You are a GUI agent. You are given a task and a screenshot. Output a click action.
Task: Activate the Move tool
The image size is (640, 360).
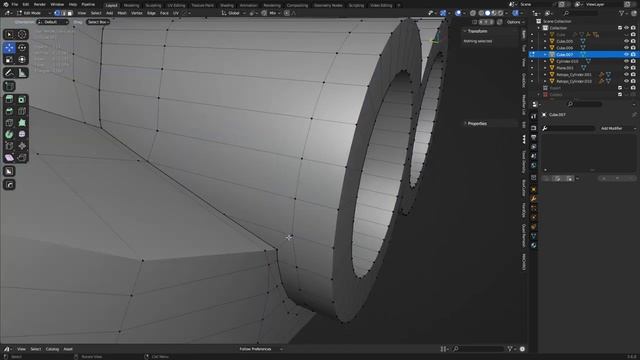[9, 48]
